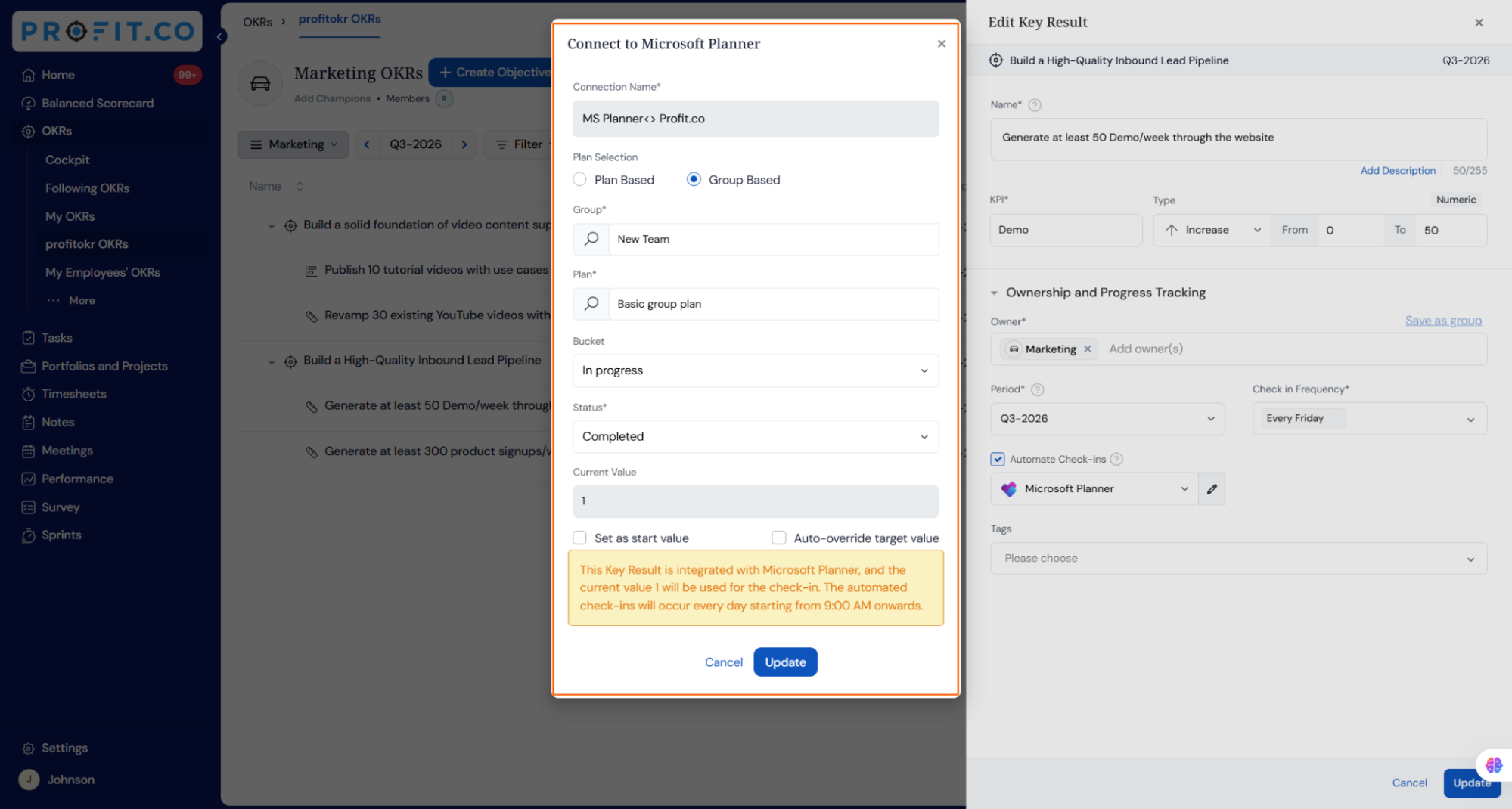Go to Following OKRs

click(87, 188)
